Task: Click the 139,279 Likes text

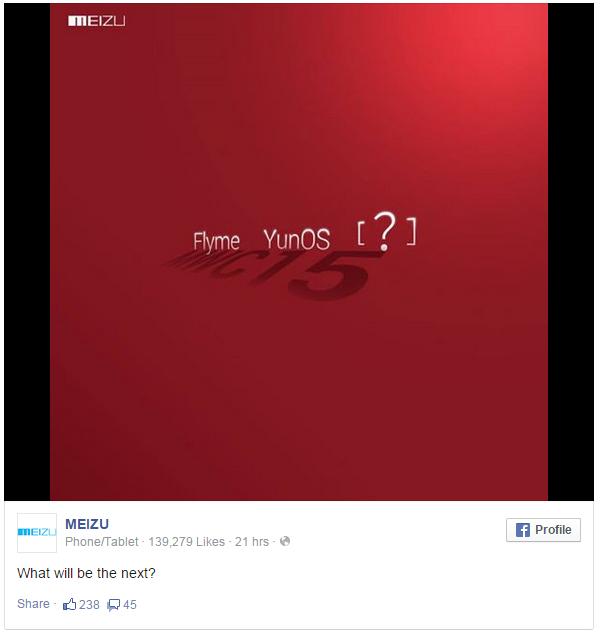Action: [x=186, y=541]
